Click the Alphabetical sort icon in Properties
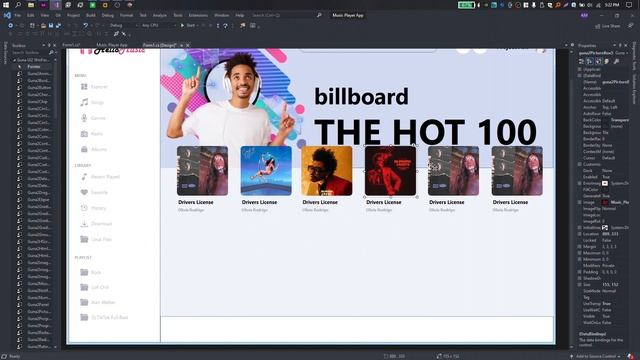The image size is (640, 360). tap(590, 61)
